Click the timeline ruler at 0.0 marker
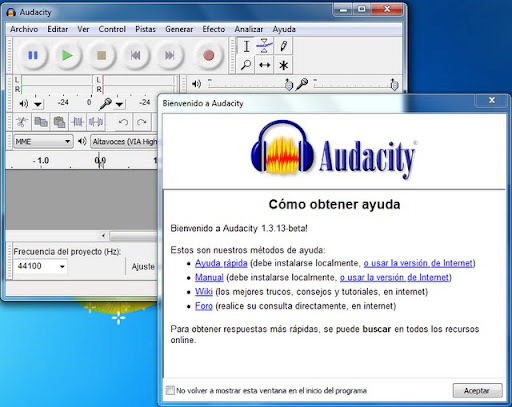This screenshot has height=407, width=512. point(100,161)
